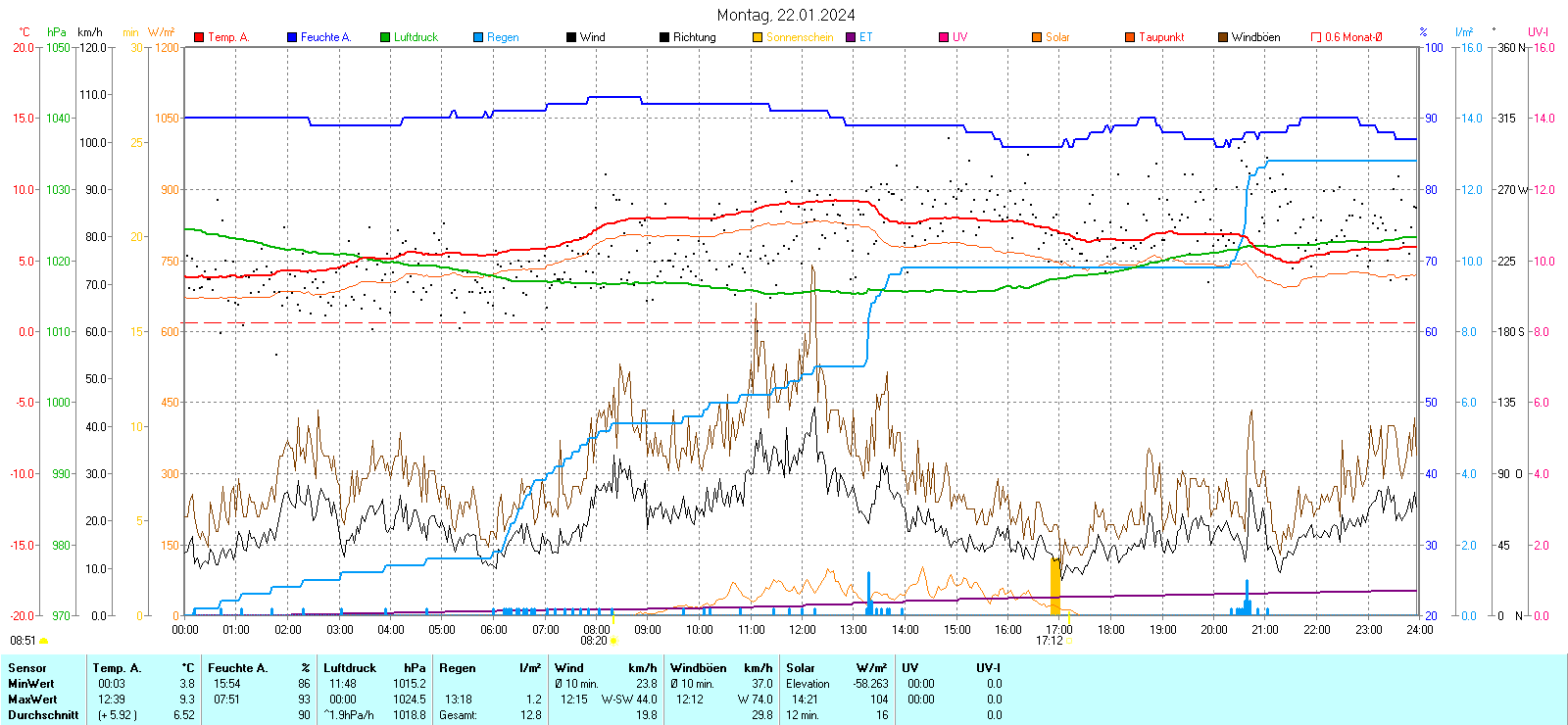Select the Luftdruck column header in table
This screenshot has height=725, width=1568.
(350, 668)
